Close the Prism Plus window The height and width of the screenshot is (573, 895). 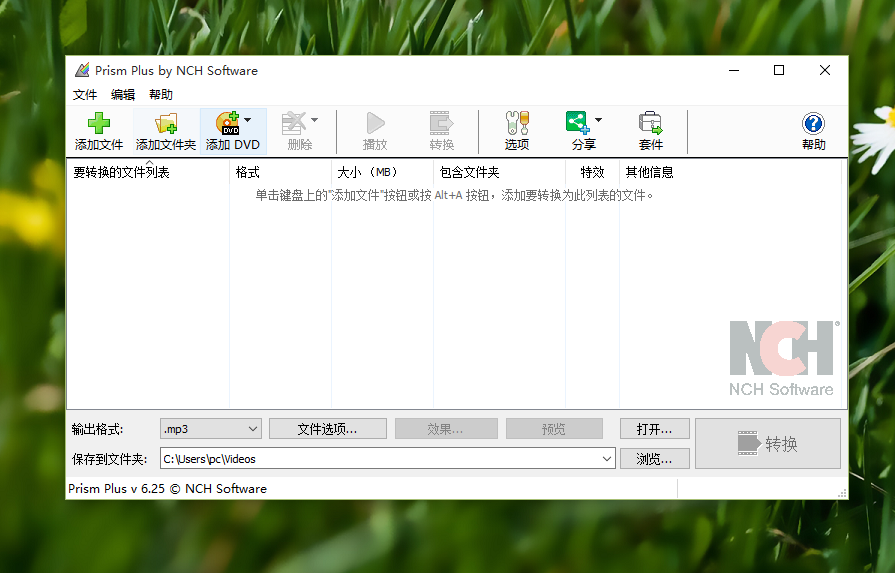[x=825, y=70]
